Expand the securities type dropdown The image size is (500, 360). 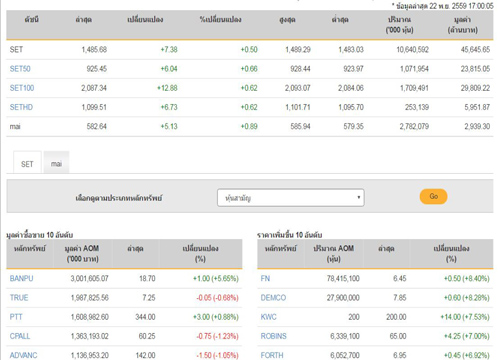tap(291, 198)
